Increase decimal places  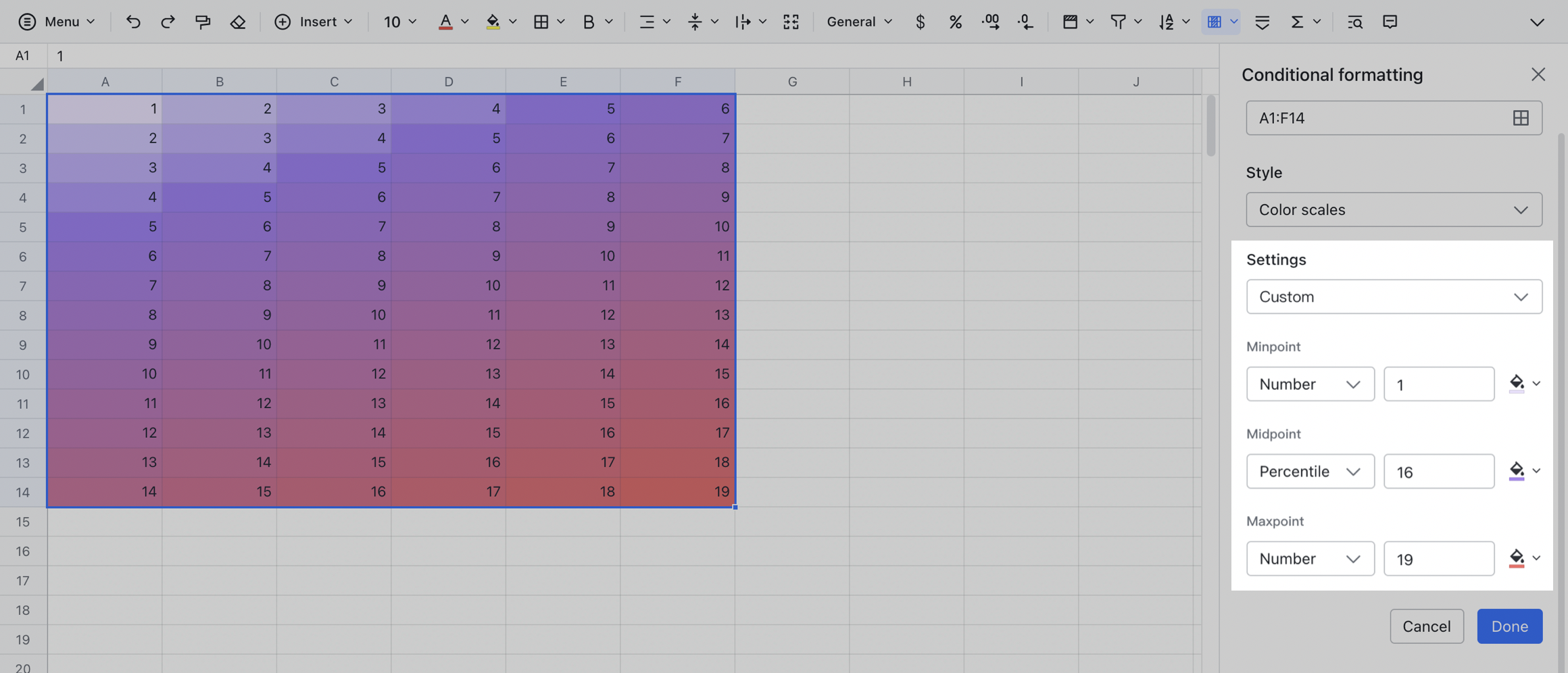990,22
